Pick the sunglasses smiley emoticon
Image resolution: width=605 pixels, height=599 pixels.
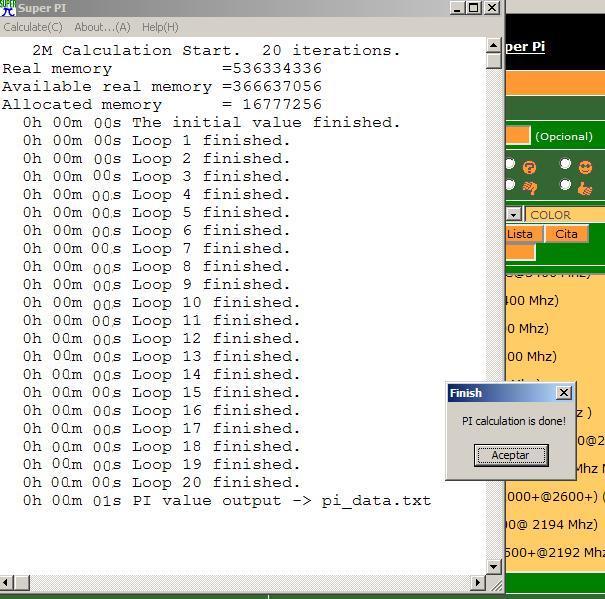[x=585, y=167]
